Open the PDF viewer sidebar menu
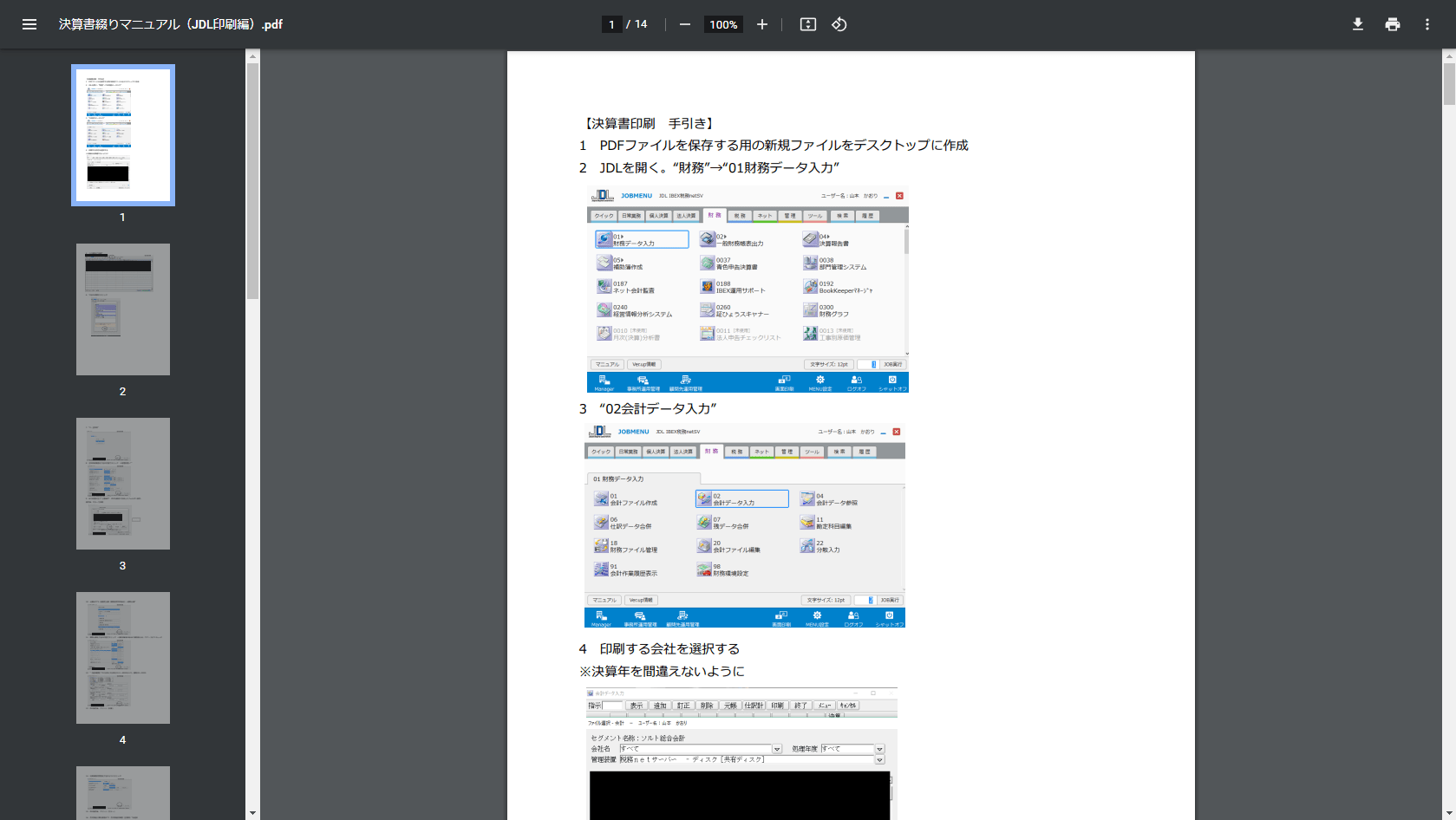Viewport: 1456px width, 820px height. tap(29, 24)
